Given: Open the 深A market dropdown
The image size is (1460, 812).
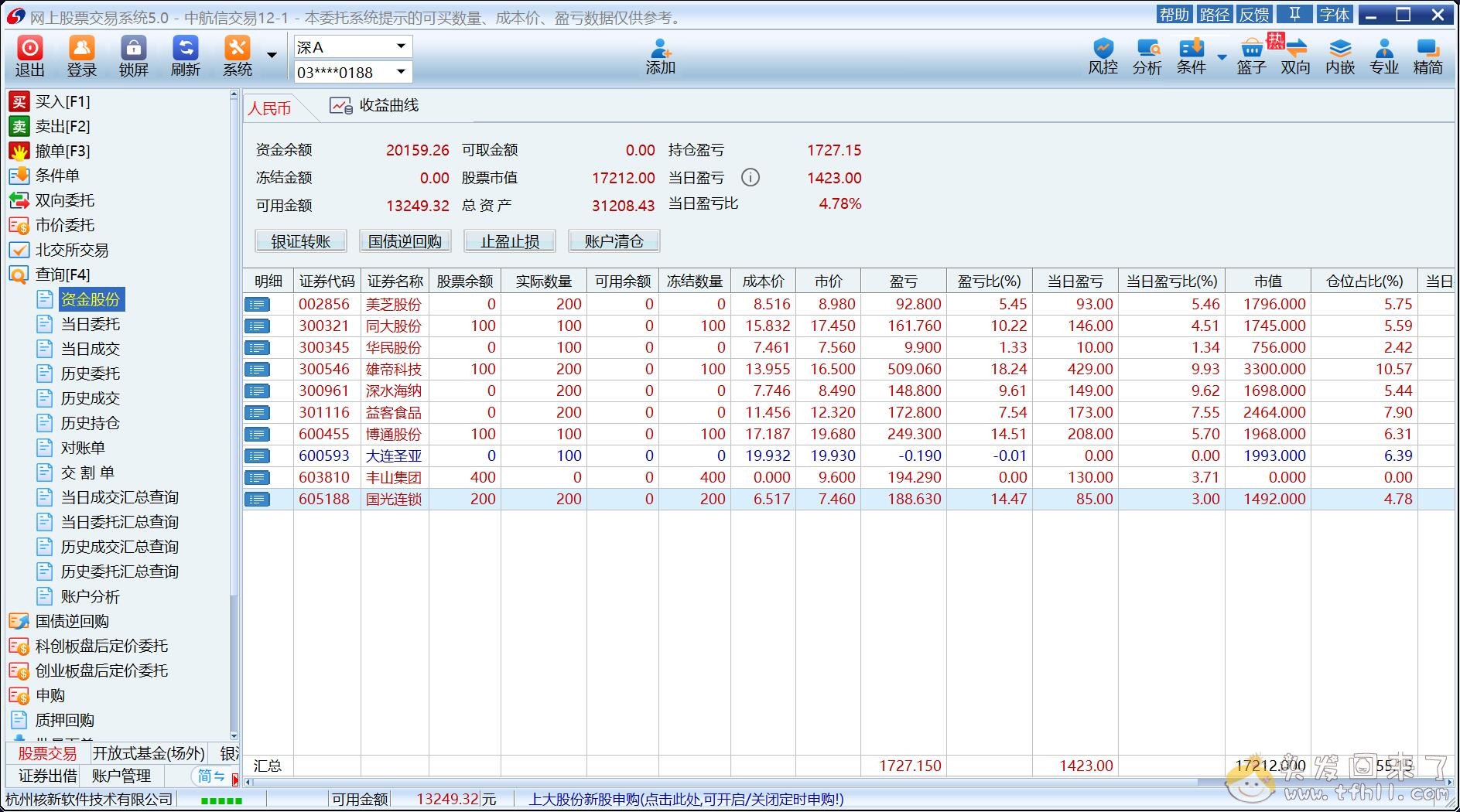Looking at the screenshot, I should tap(401, 46).
